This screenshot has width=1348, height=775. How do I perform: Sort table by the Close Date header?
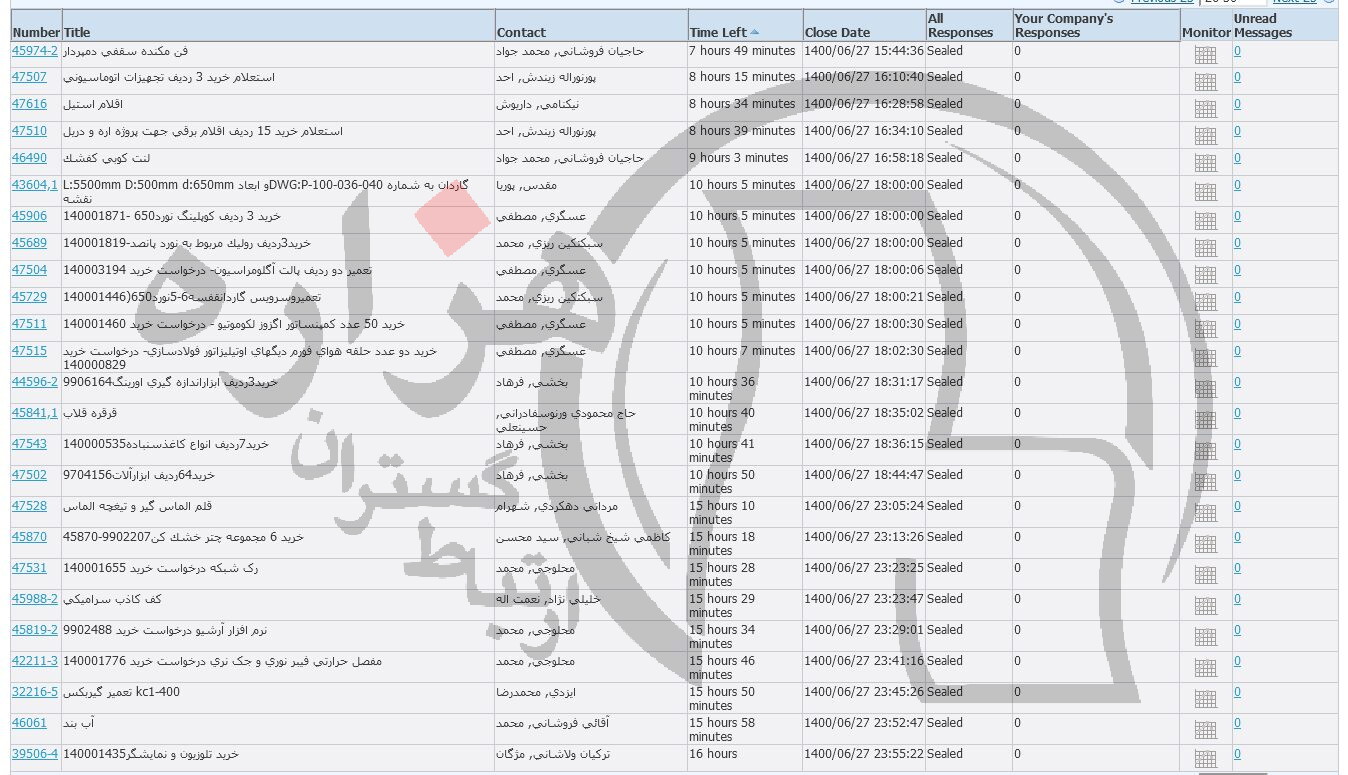click(837, 33)
